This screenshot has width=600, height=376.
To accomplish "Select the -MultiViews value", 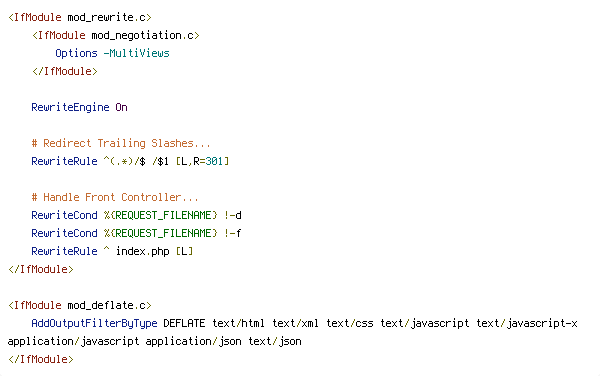I will point(136,53).
